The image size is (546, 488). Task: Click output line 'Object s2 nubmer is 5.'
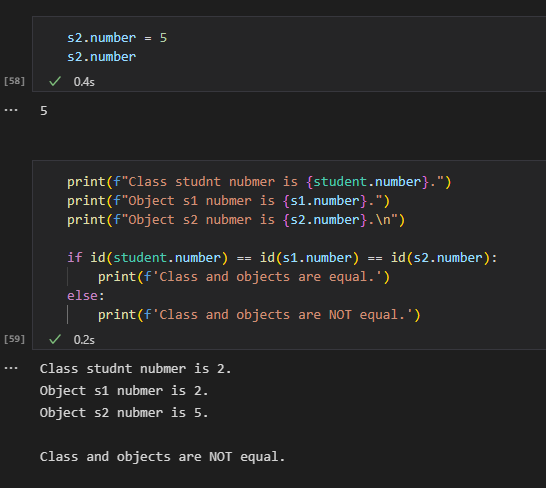[x=124, y=413]
